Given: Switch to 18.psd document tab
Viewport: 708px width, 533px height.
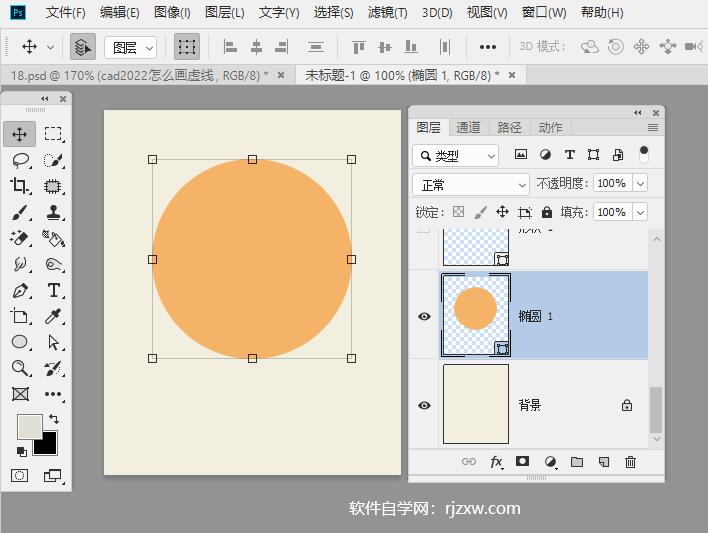Looking at the screenshot, I should pos(139,76).
